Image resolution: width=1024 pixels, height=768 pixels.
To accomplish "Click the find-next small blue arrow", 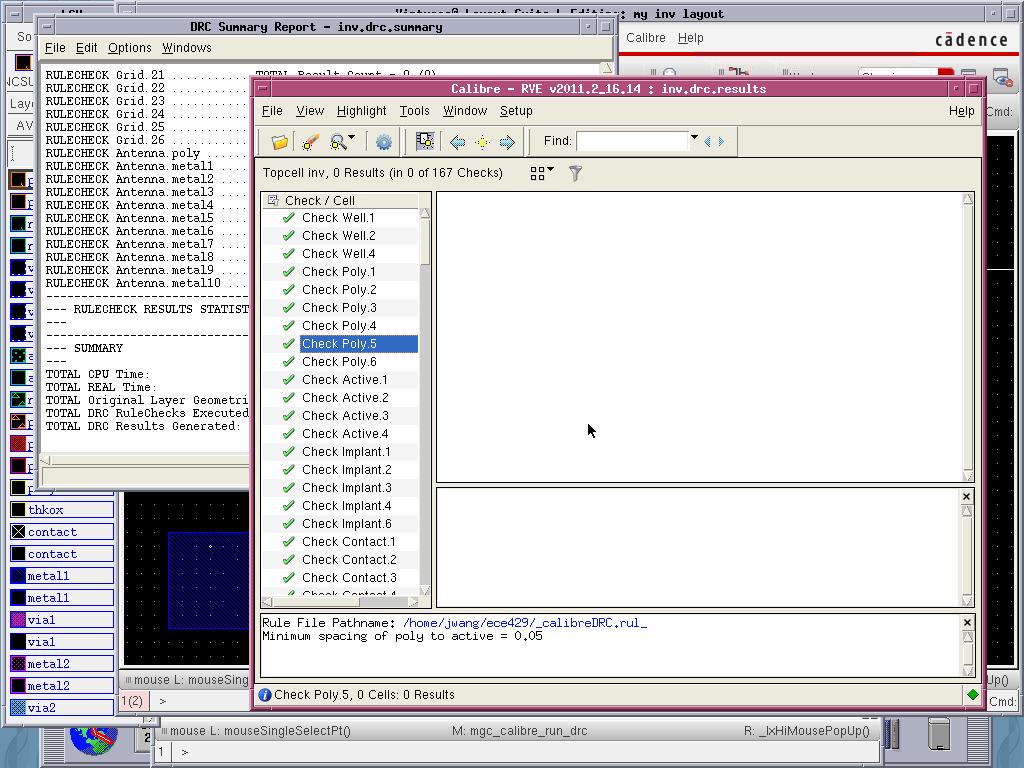I will pyautogui.click(x=721, y=141).
